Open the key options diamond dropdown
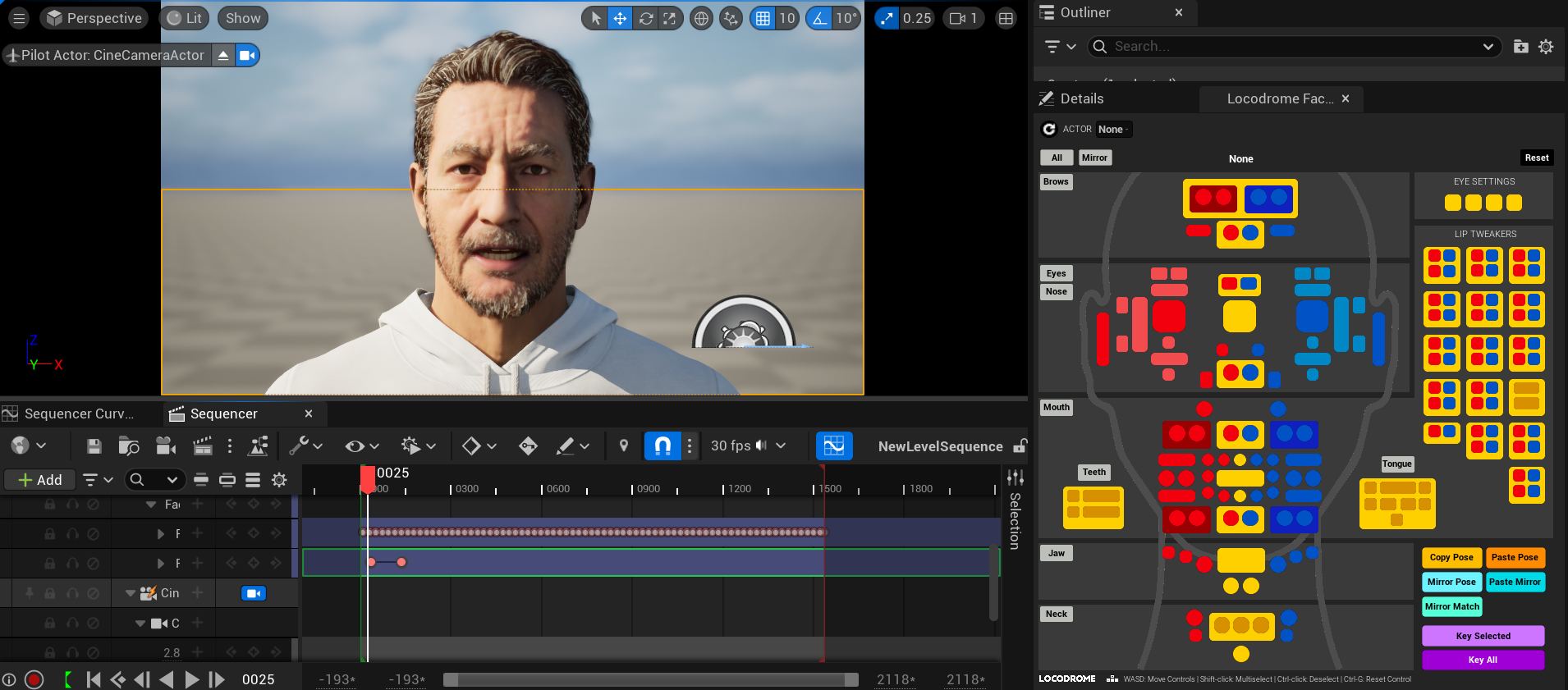The image size is (1568, 690). 479,446
